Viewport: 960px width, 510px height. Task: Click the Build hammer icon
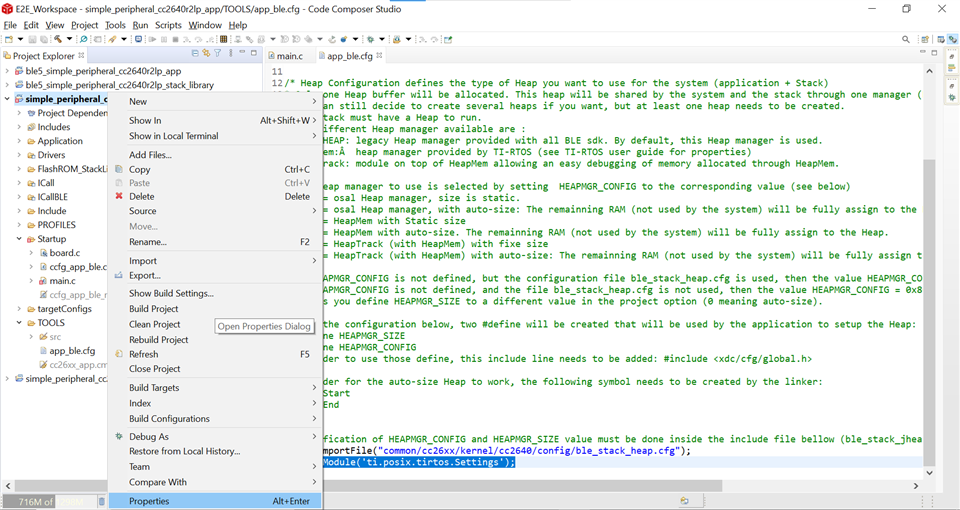(x=58, y=39)
